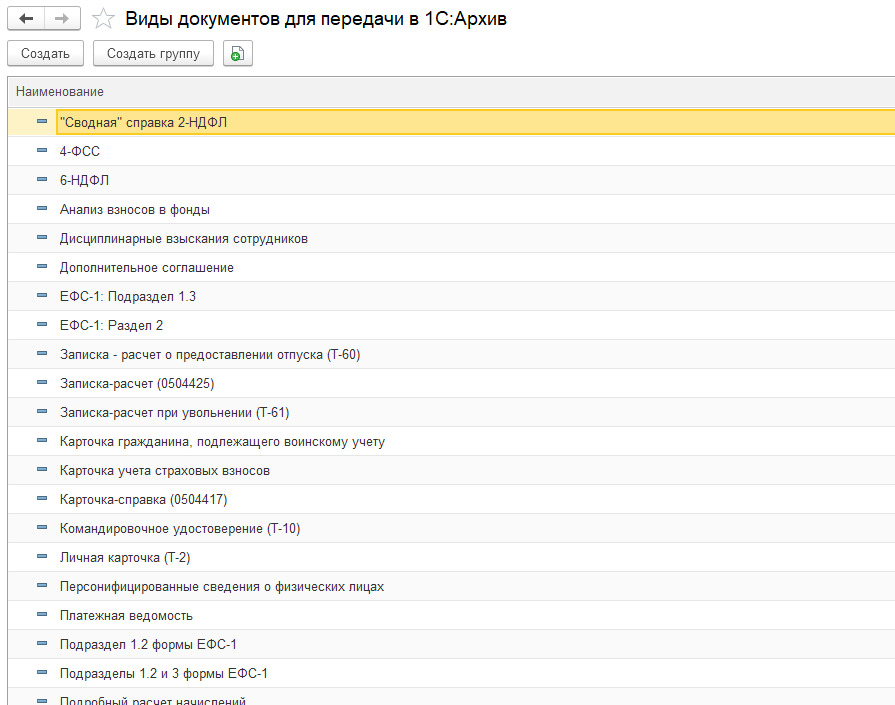This screenshot has width=895, height=705.
Task: Click the back navigation arrow
Action: (x=26, y=19)
